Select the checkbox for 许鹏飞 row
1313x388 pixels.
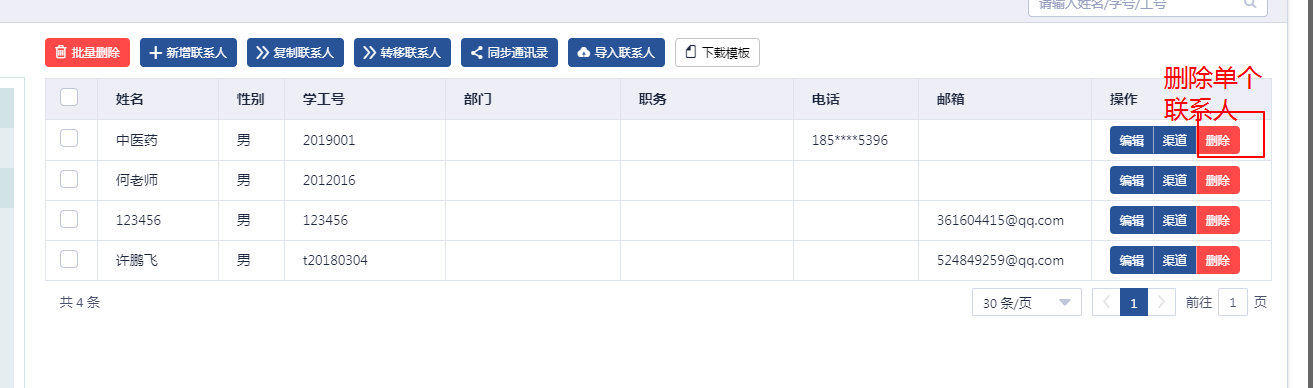pos(69,259)
